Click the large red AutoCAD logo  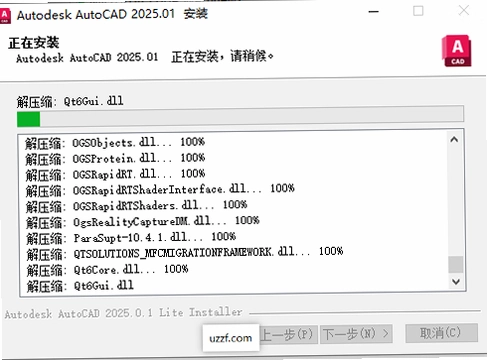(457, 51)
